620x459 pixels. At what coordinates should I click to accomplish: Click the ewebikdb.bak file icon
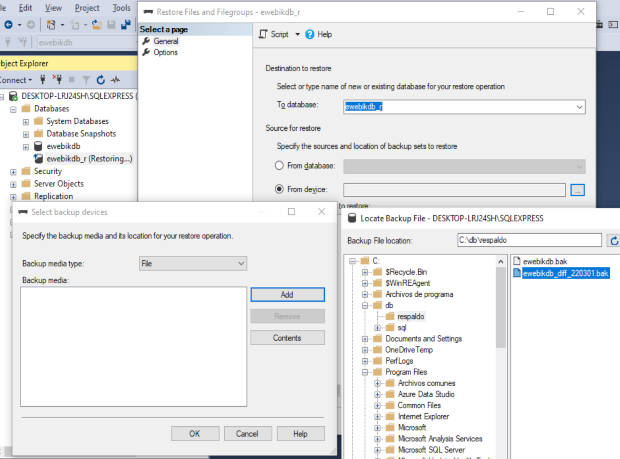pos(516,261)
